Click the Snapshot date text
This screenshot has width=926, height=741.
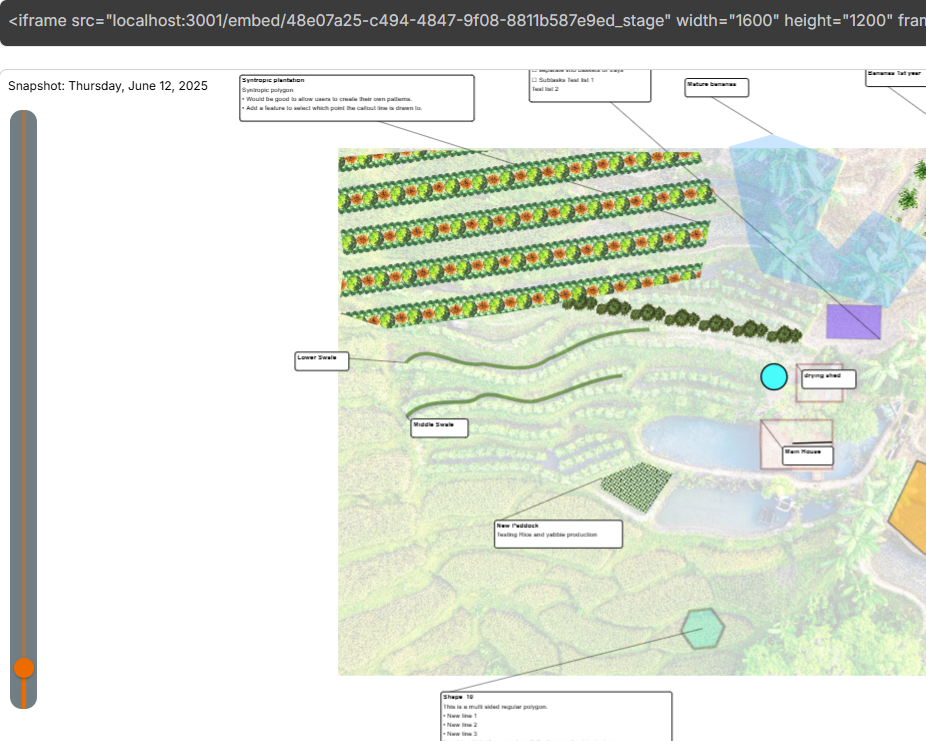pyautogui.click(x=108, y=86)
